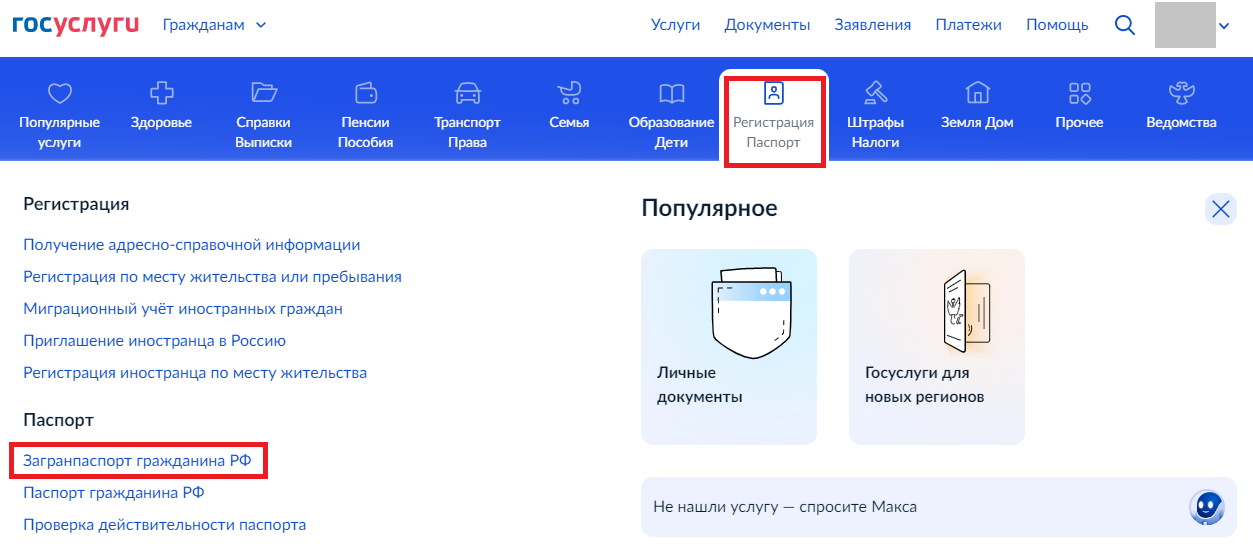Image resolution: width=1253 pixels, height=550 pixels.
Task: Open the Штрафы Налоги gavel icon
Action: tap(876, 93)
